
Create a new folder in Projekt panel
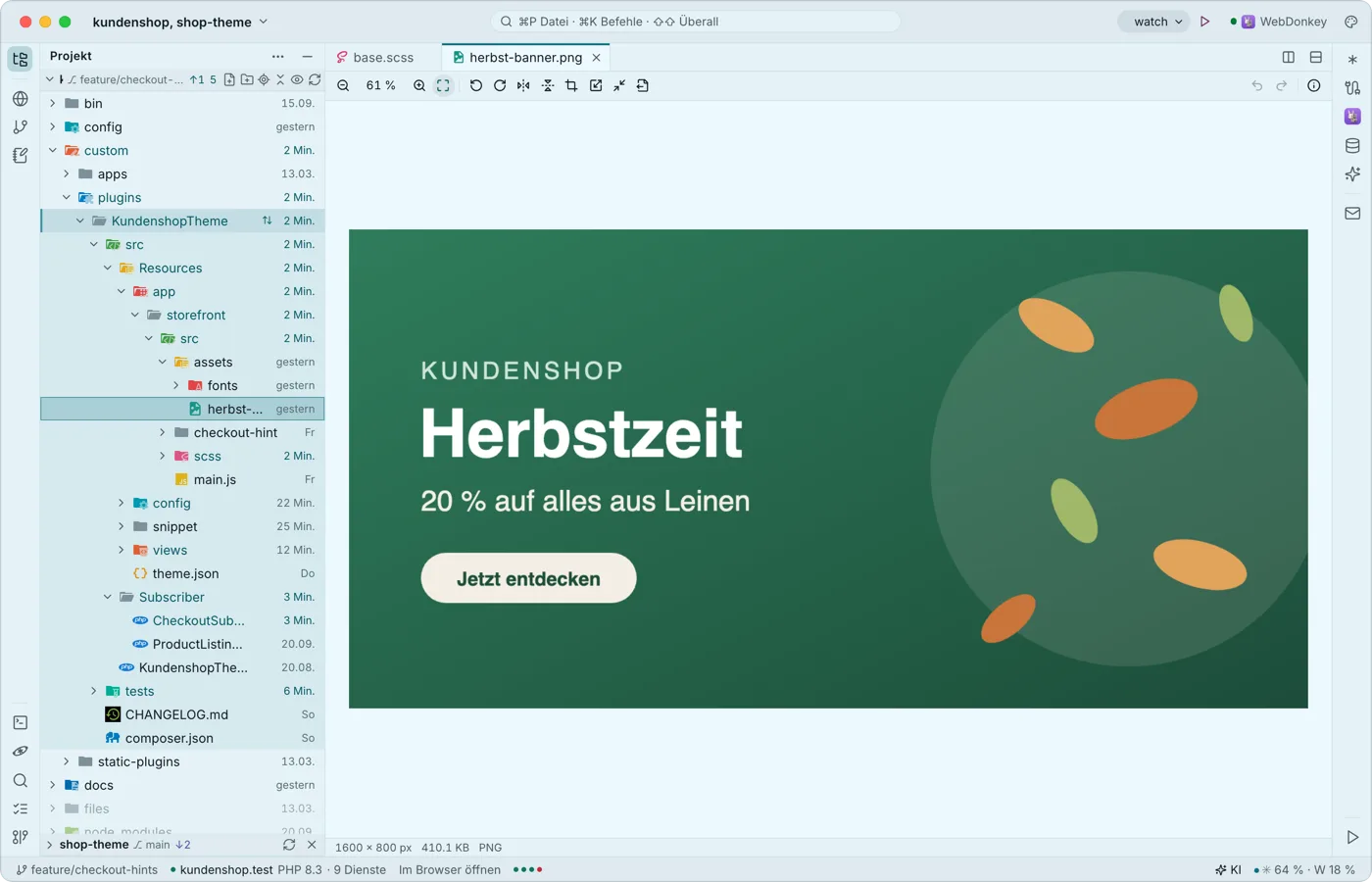(247, 79)
